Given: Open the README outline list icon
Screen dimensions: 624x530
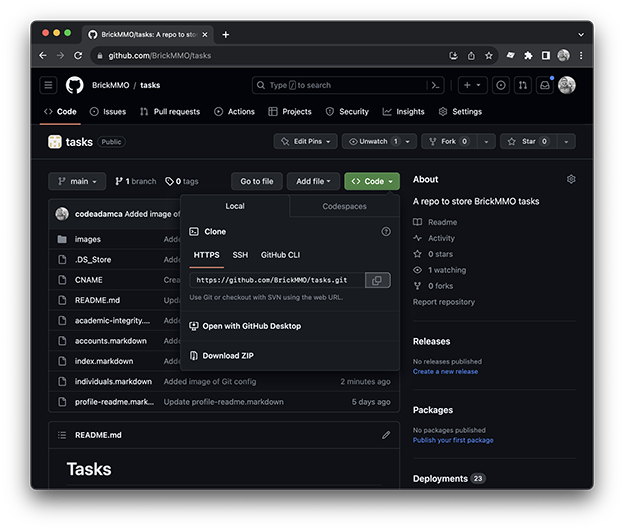Looking at the screenshot, I should (x=62, y=435).
